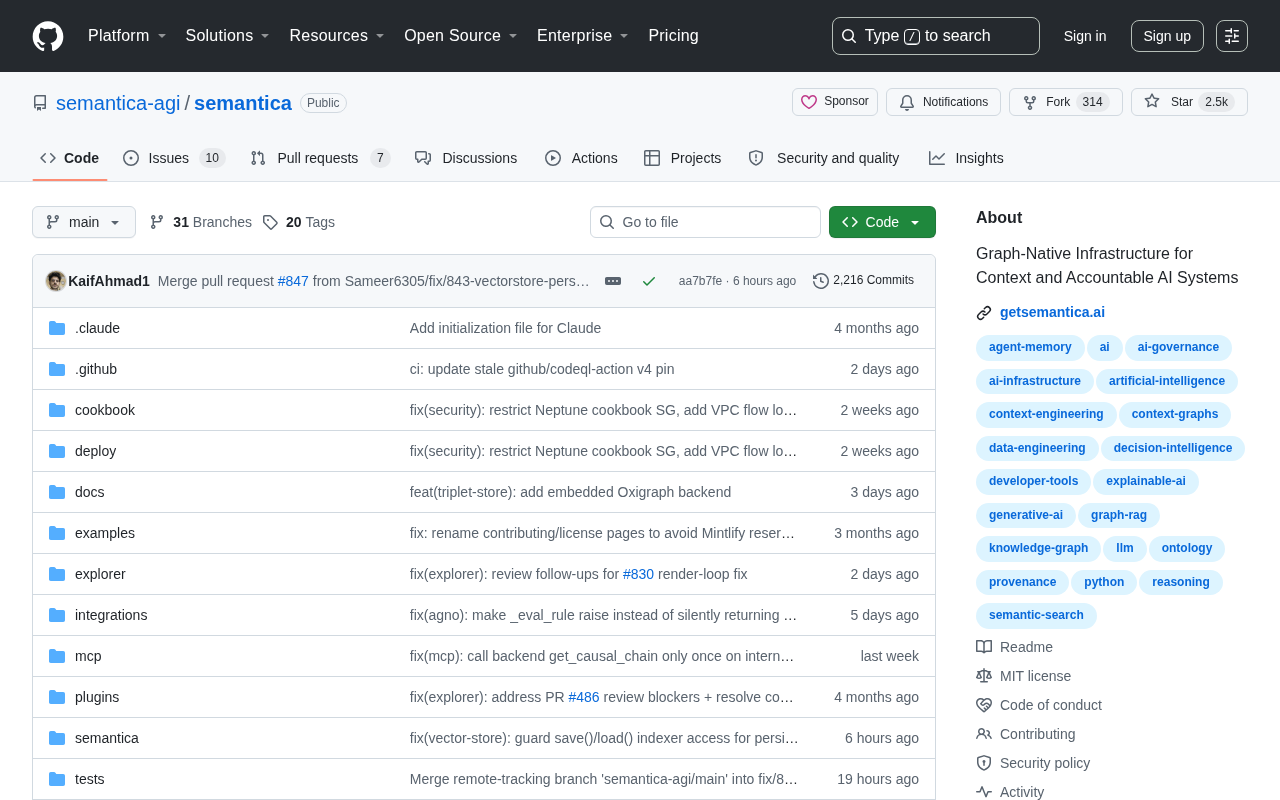View the 2,216 Commits history
The image size is (1280, 800).
click(864, 281)
